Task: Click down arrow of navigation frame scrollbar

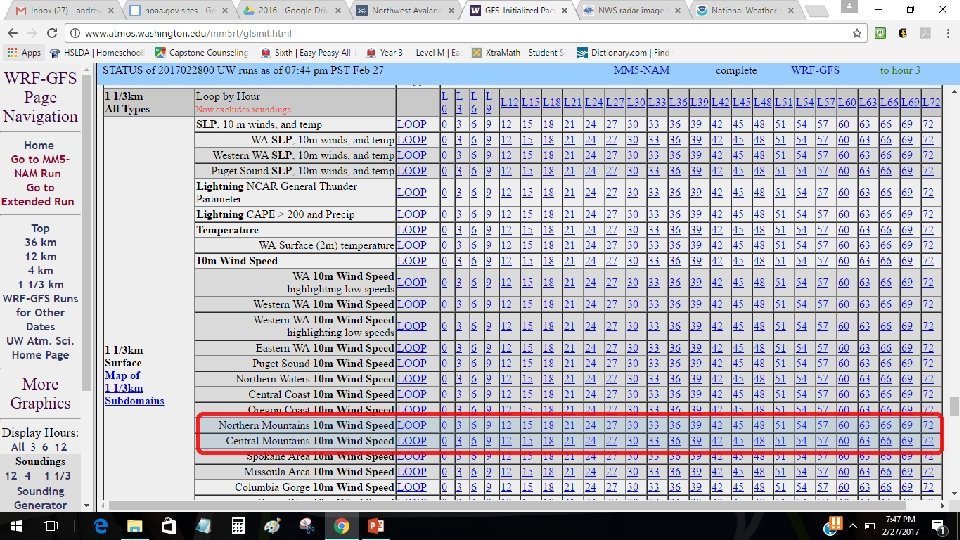Action: pyautogui.click(x=86, y=505)
